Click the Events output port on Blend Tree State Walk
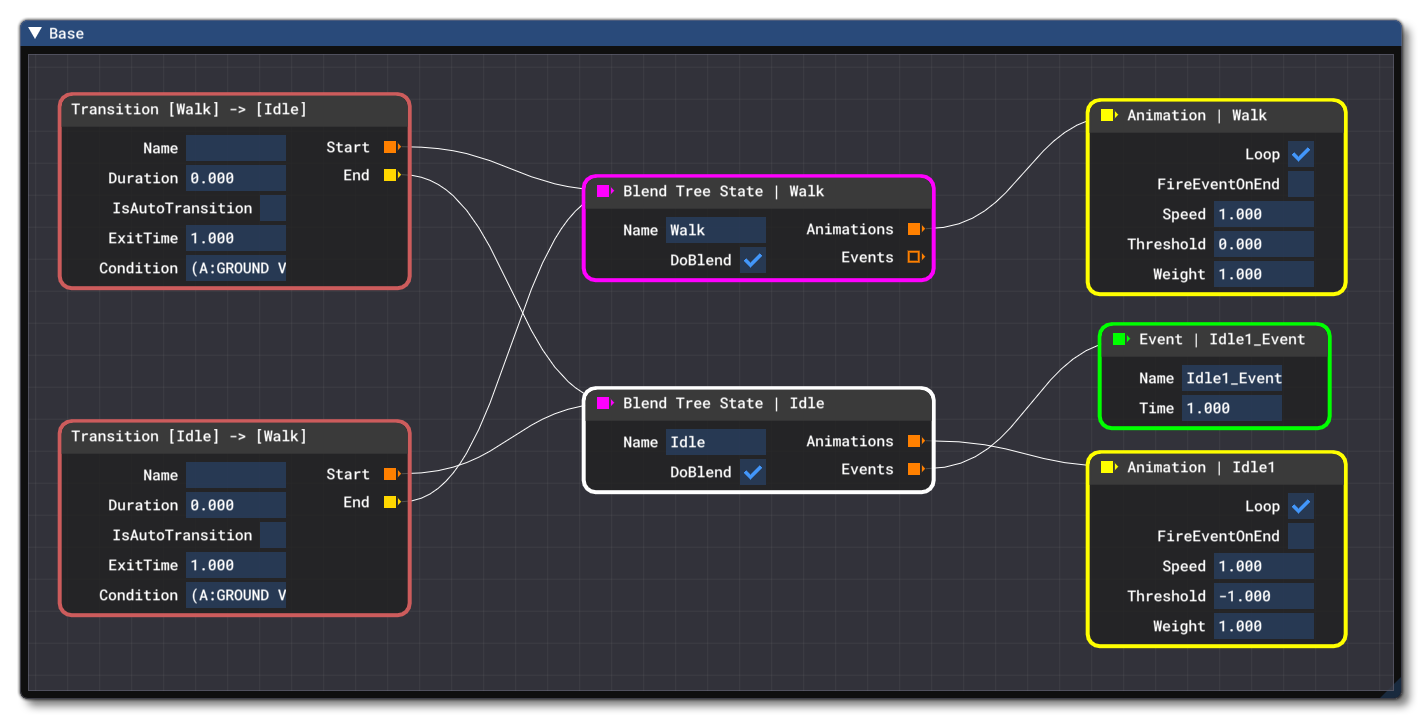 coord(915,256)
